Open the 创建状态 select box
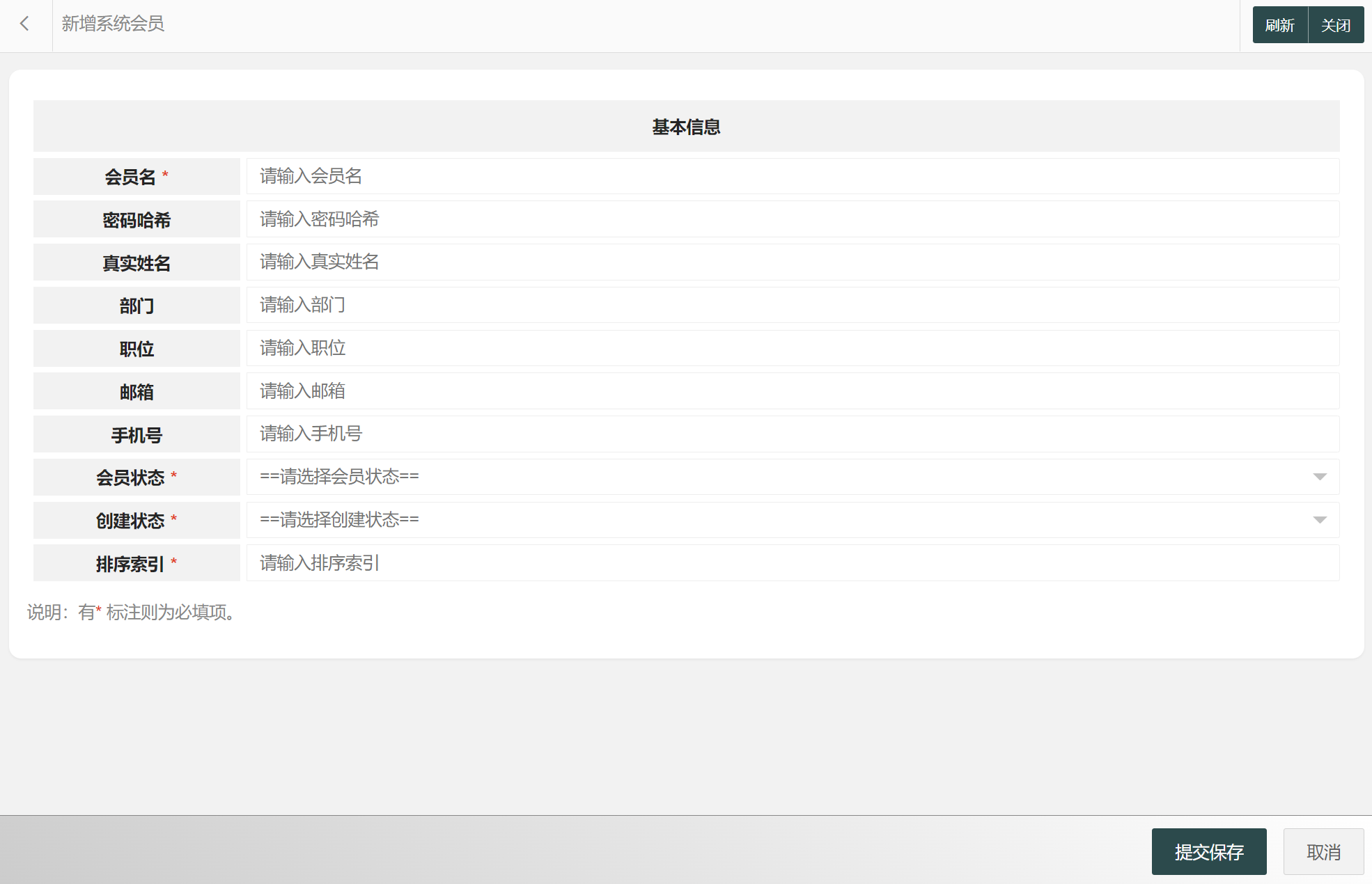This screenshot has height=884, width=1372. coord(792,520)
